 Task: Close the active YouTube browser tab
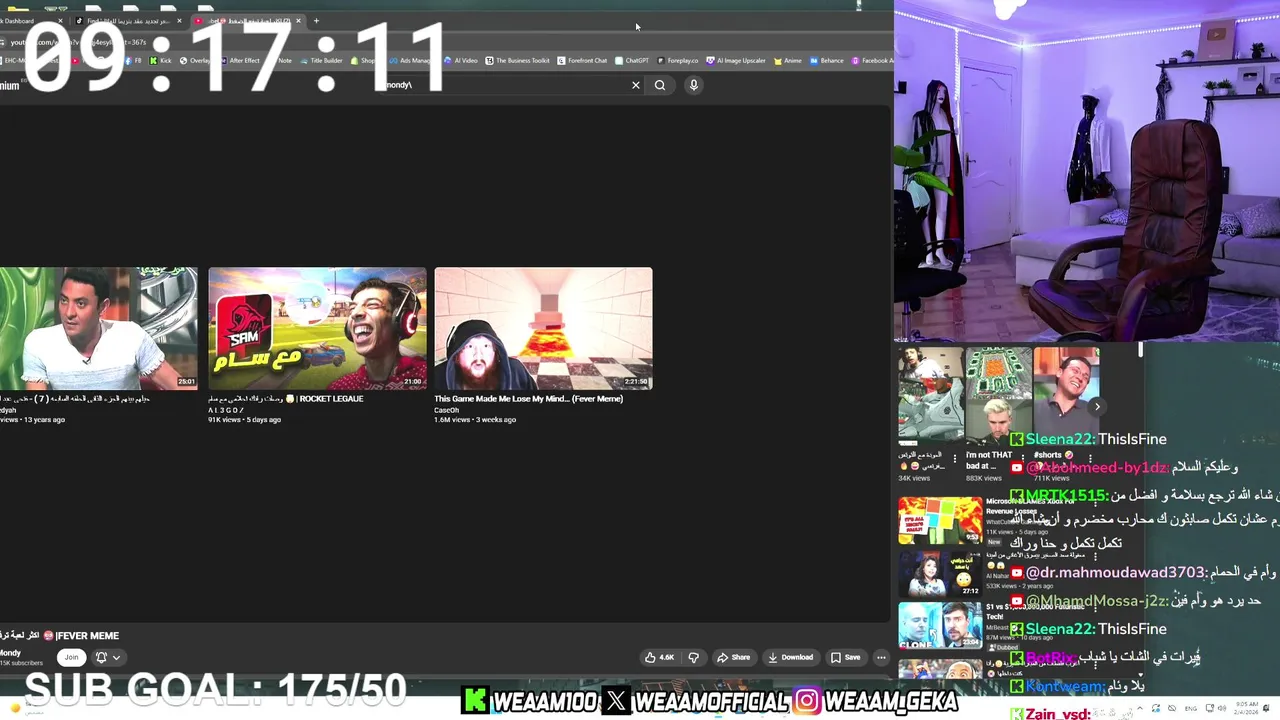point(298,21)
